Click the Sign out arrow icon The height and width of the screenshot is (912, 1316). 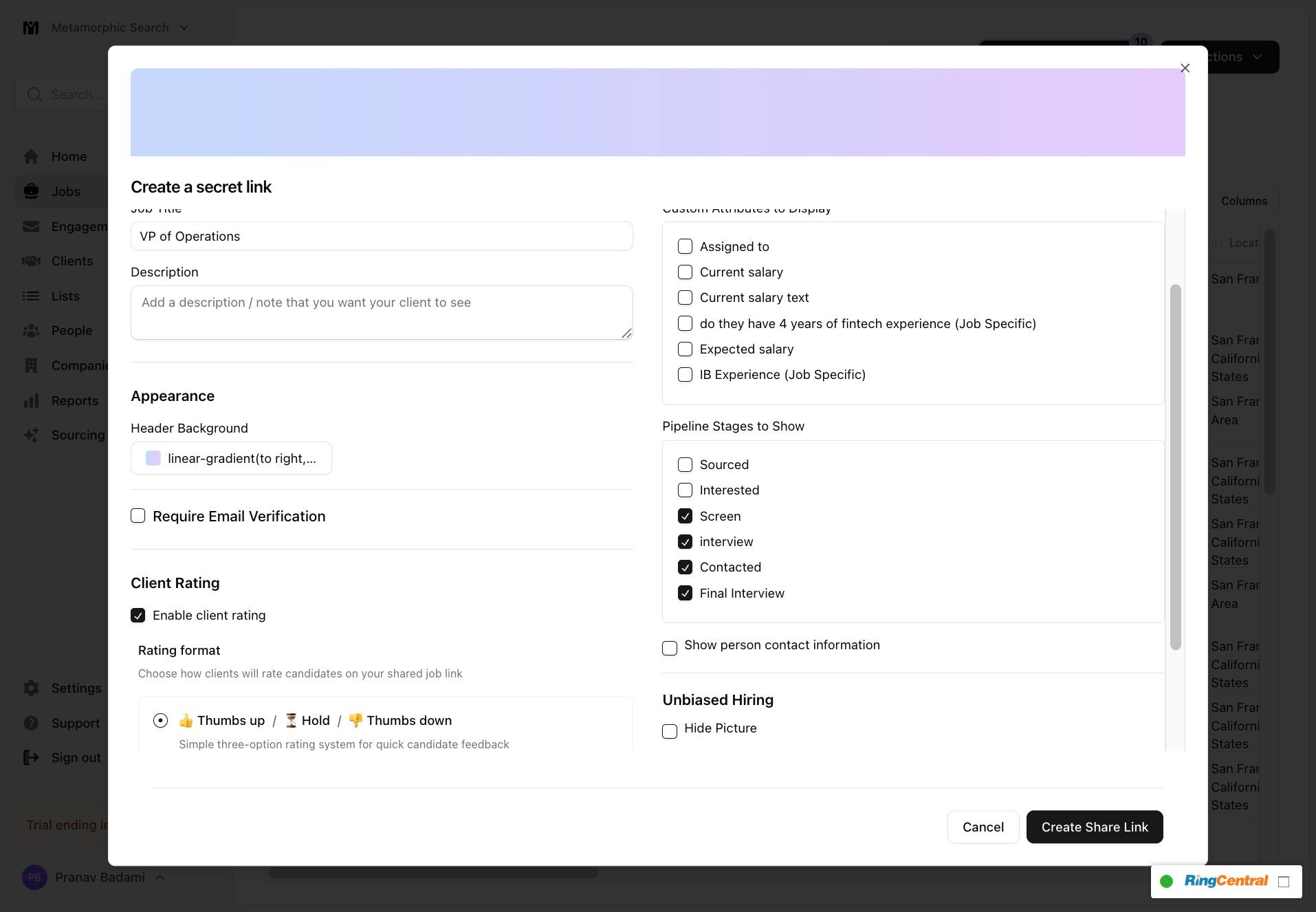point(31,757)
